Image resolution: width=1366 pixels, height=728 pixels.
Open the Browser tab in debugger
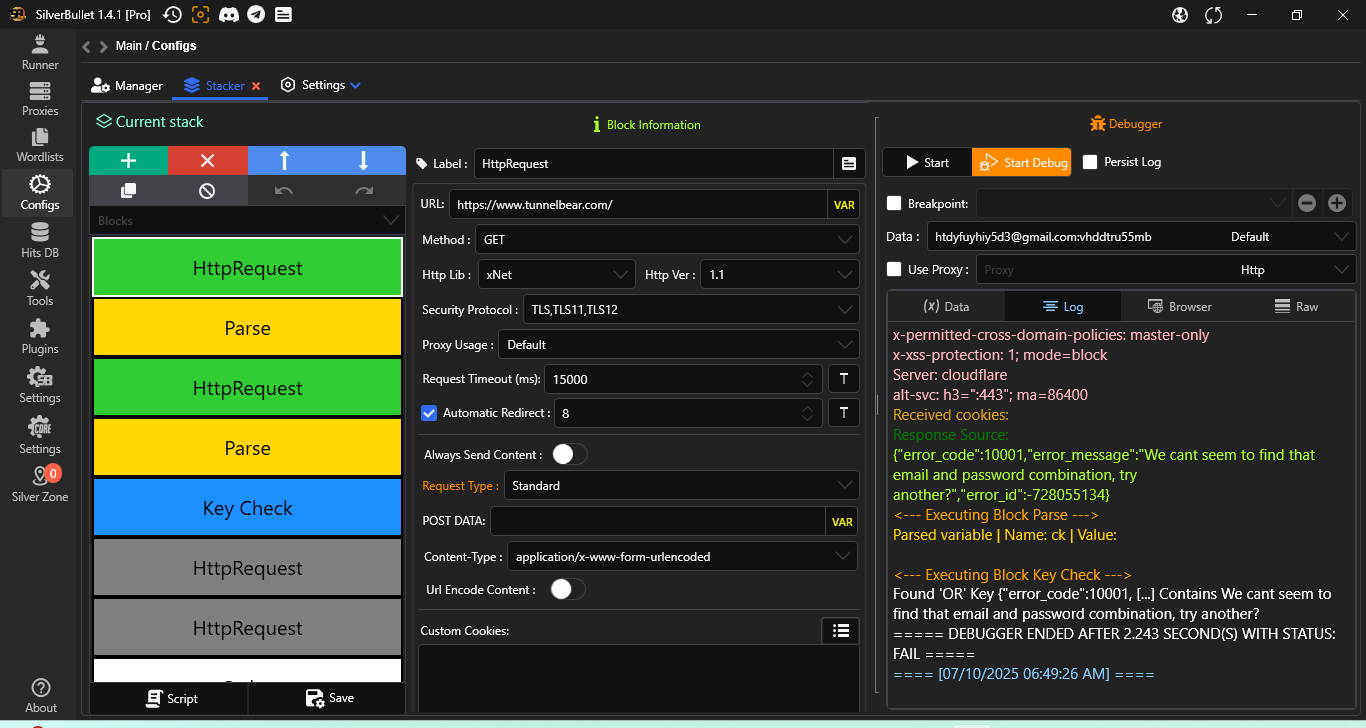point(1178,307)
